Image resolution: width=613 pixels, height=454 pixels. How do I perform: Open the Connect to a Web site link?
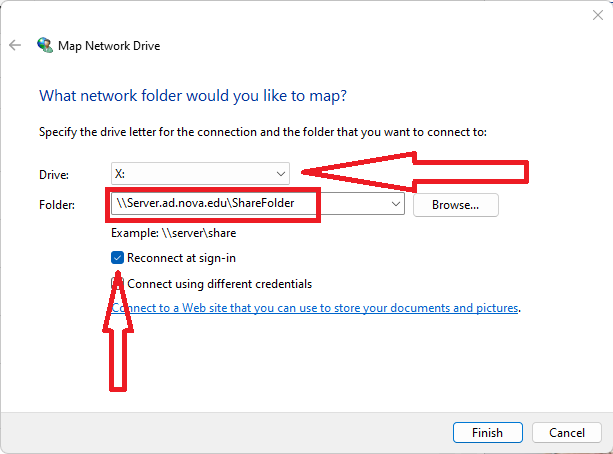click(x=315, y=308)
